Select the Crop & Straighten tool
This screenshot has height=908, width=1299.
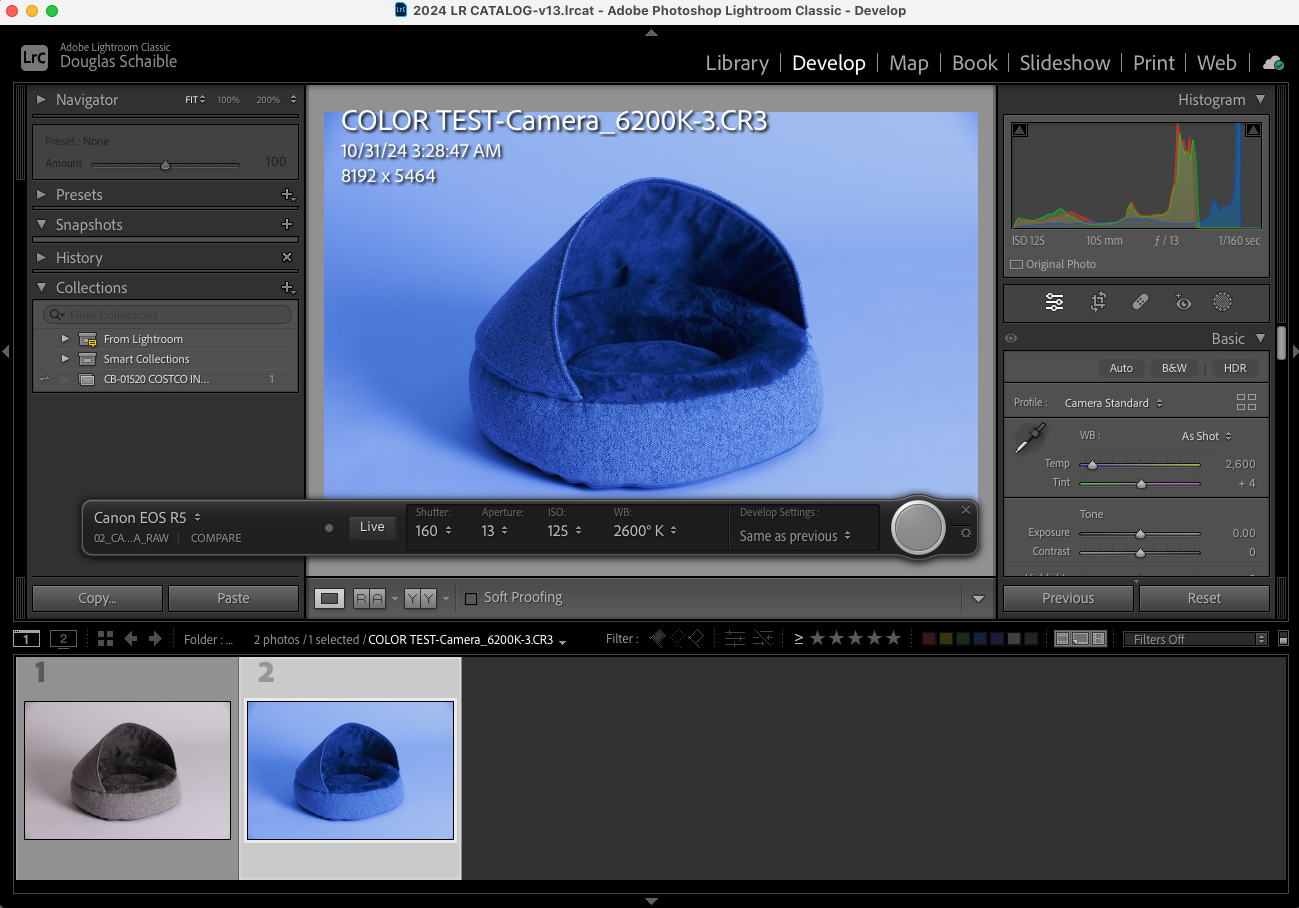1098,301
